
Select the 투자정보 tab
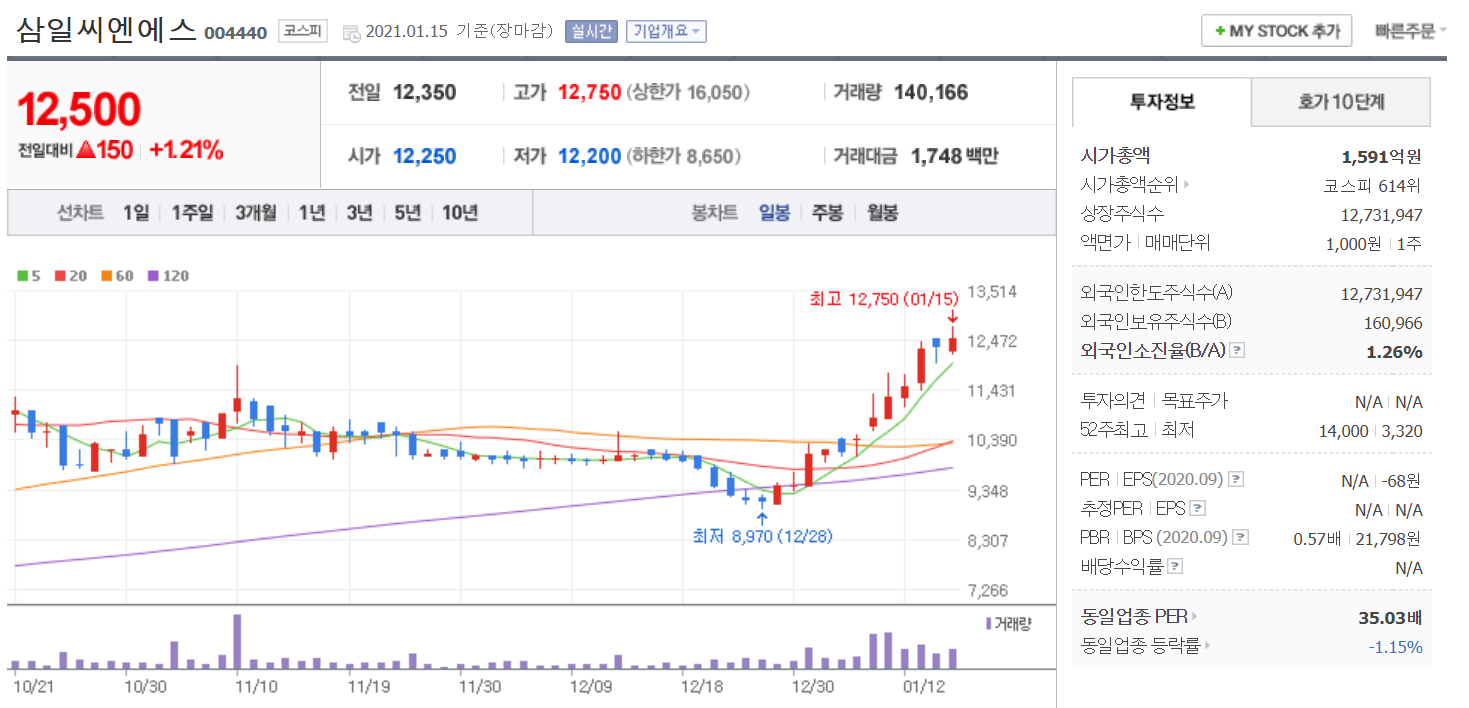(x=1162, y=102)
